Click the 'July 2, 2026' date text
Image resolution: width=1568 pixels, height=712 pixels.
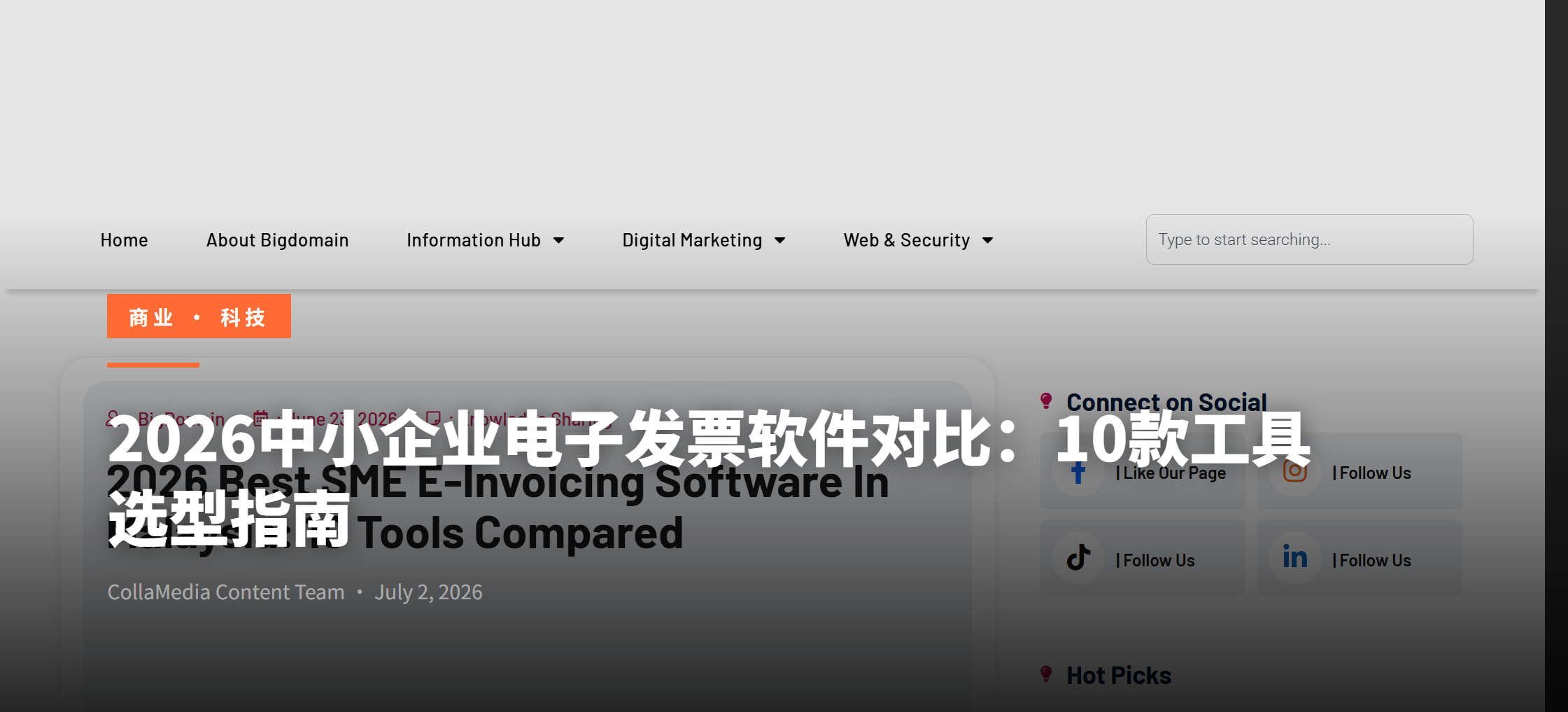[x=428, y=592]
